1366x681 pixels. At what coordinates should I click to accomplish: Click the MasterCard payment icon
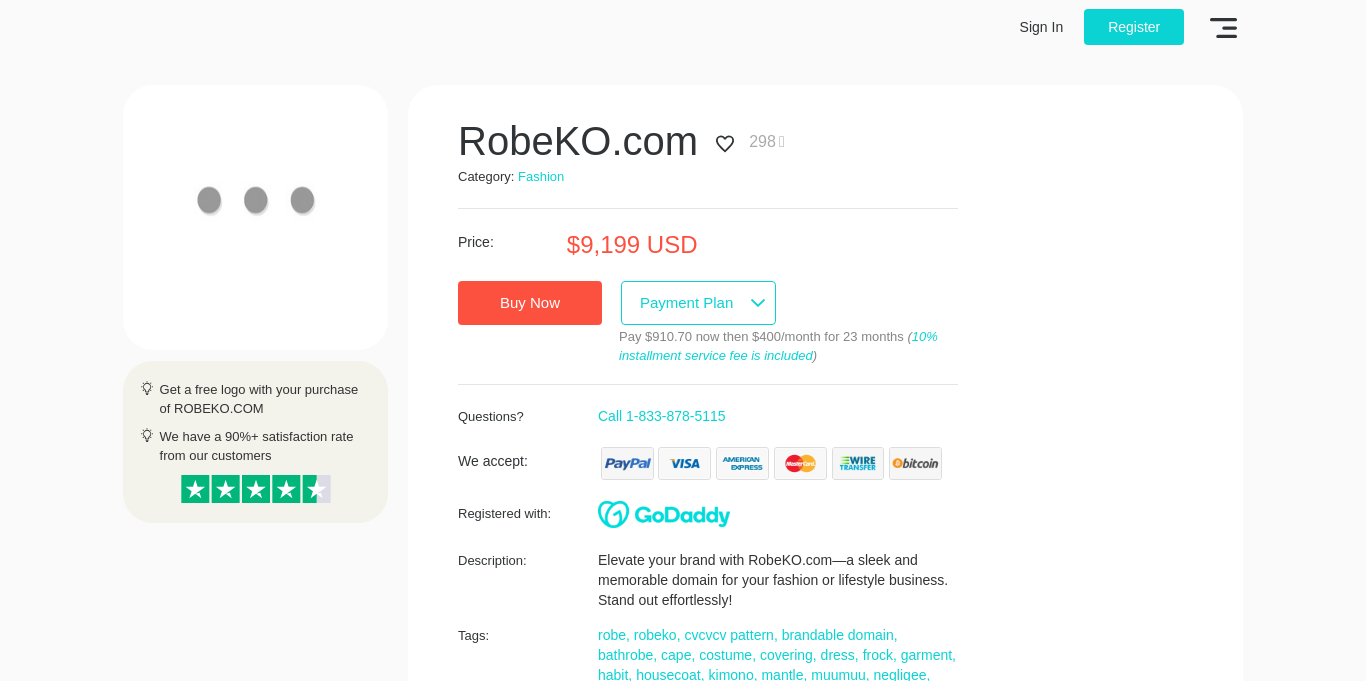(x=800, y=464)
